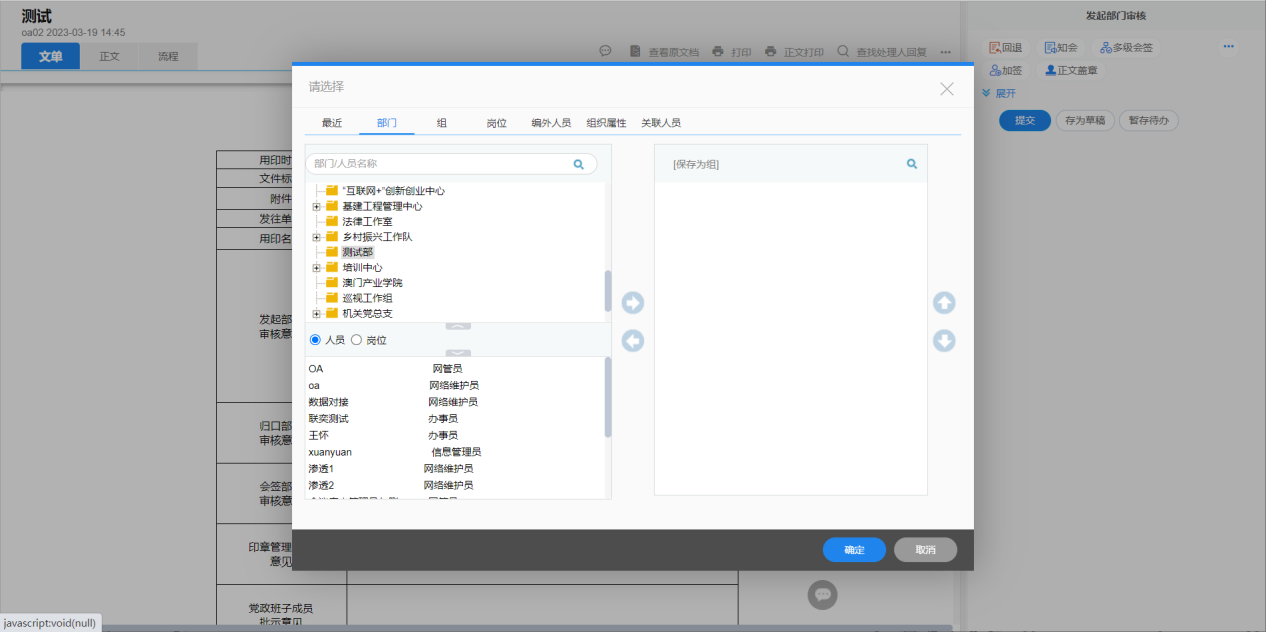The width and height of the screenshot is (1266, 632).
Task: Click the comment bubble icon in toolbar
Action: 605,51
